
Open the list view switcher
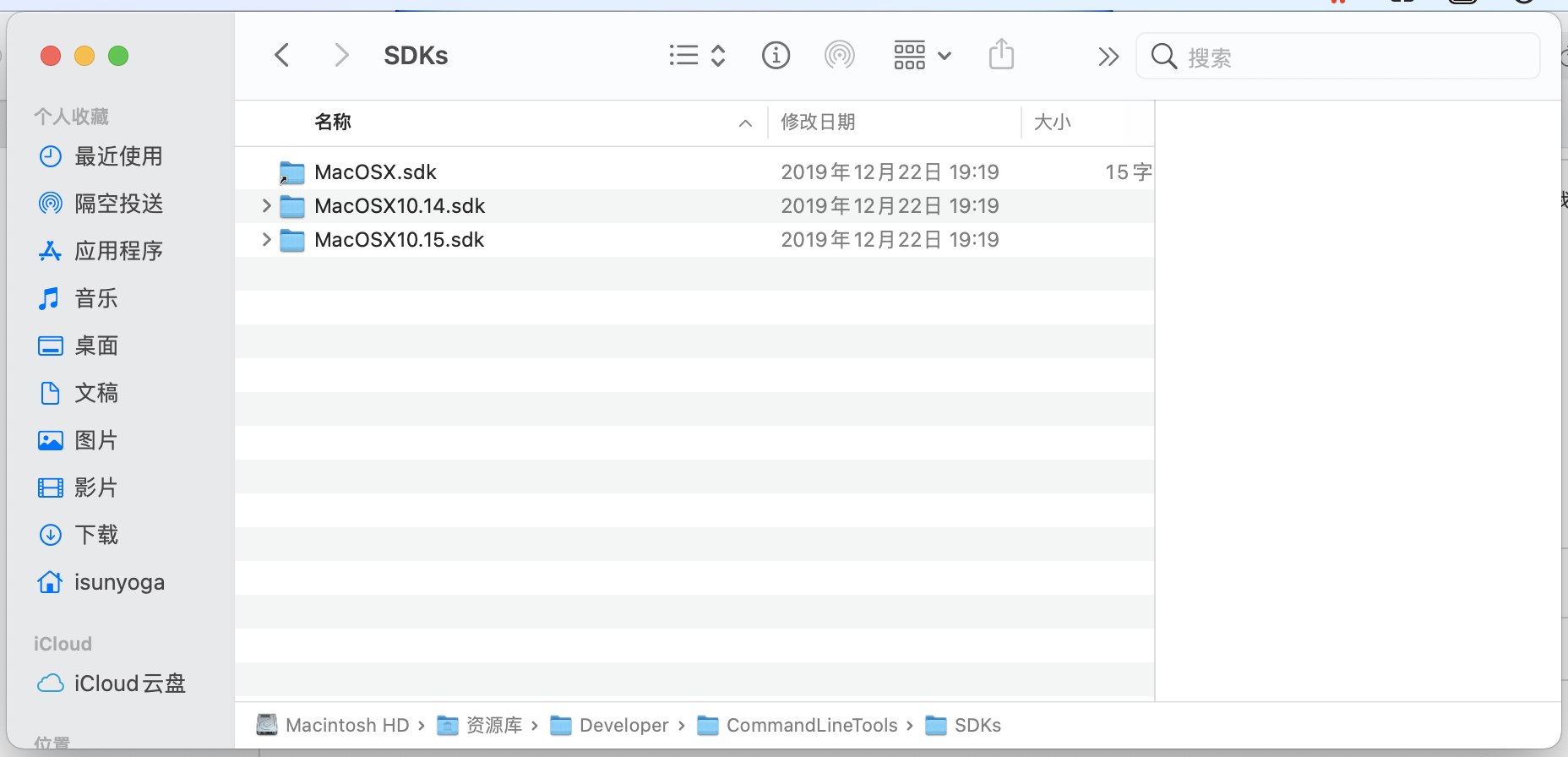697,56
